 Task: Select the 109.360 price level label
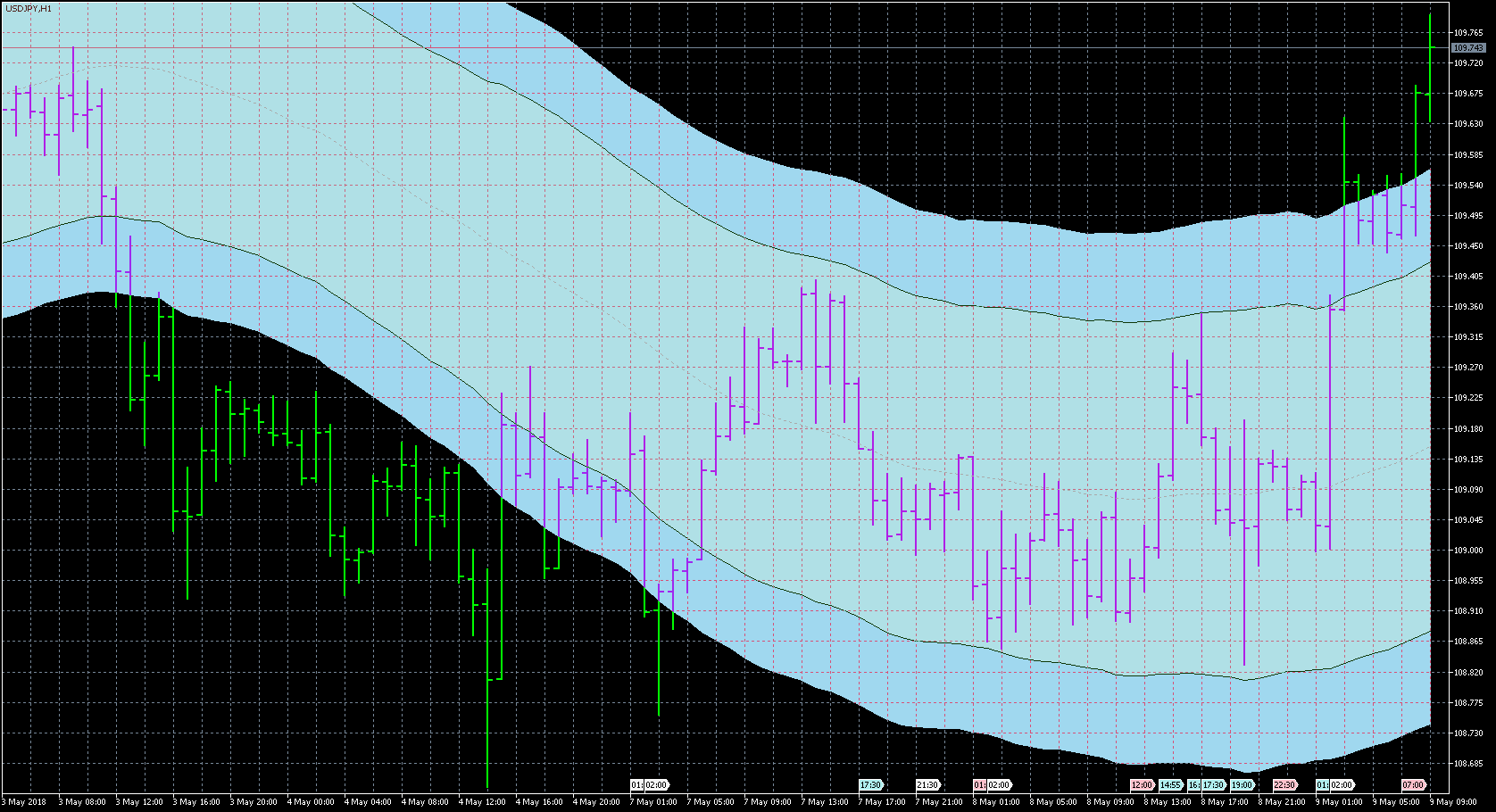[1468, 306]
